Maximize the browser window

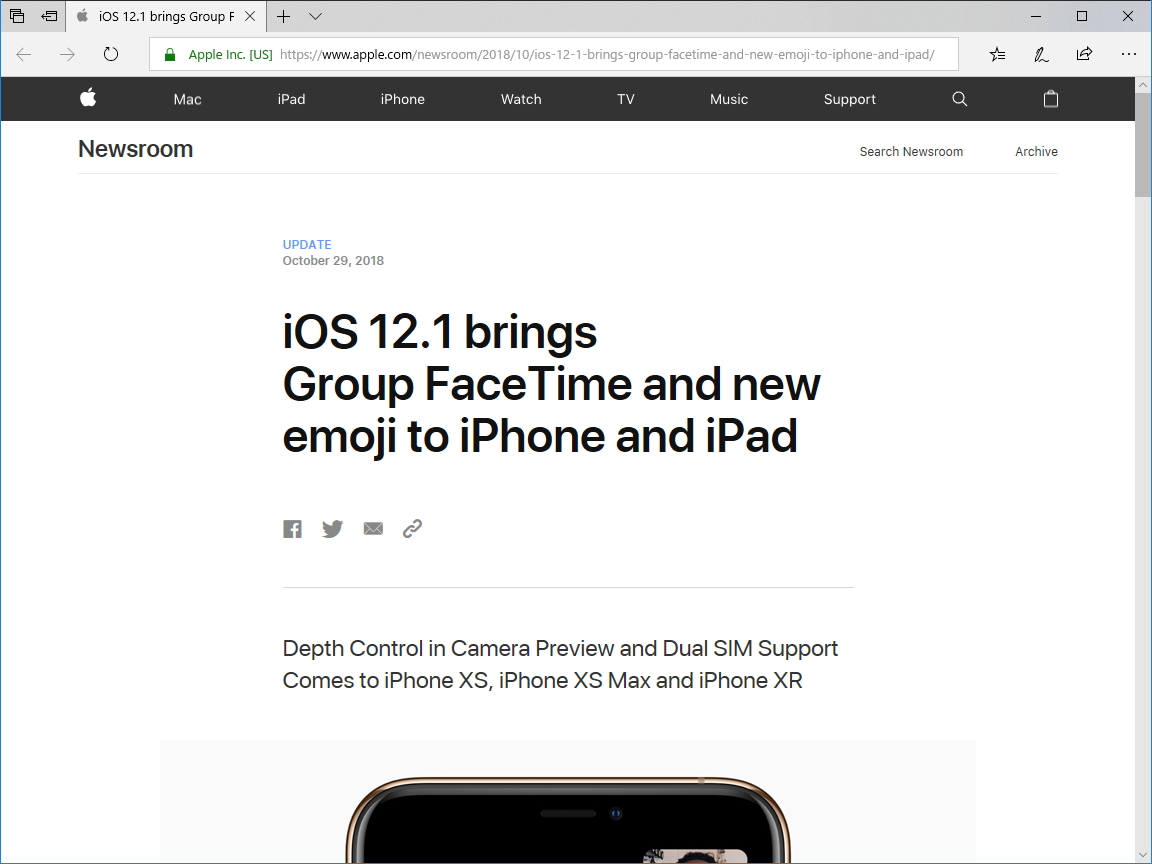coord(1081,16)
